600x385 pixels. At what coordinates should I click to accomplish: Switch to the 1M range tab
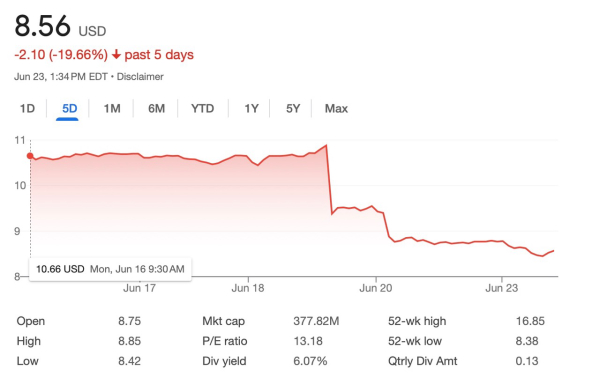pyautogui.click(x=112, y=109)
